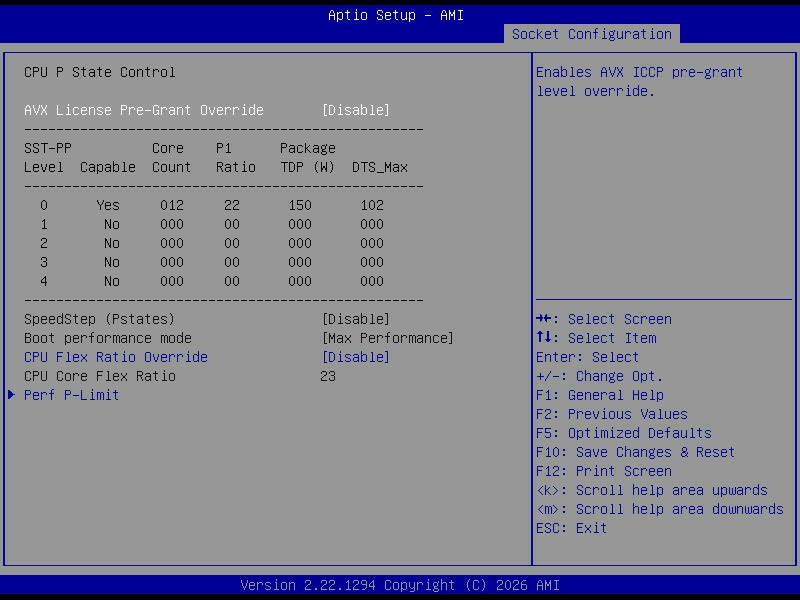800x600 pixels.
Task: Select AVX License Pre-Grant Override label
Action: (x=144, y=110)
